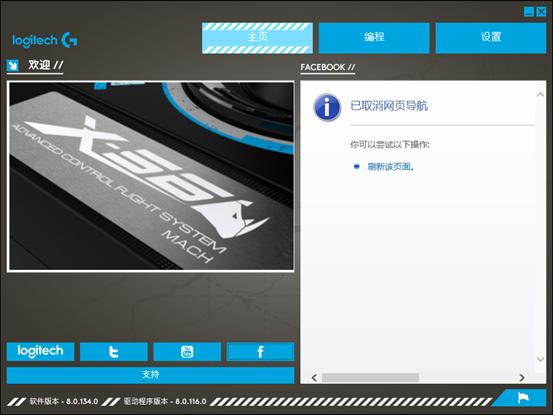The image size is (553, 415).
Task: Click the X-56 product image
Action: [x=151, y=176]
